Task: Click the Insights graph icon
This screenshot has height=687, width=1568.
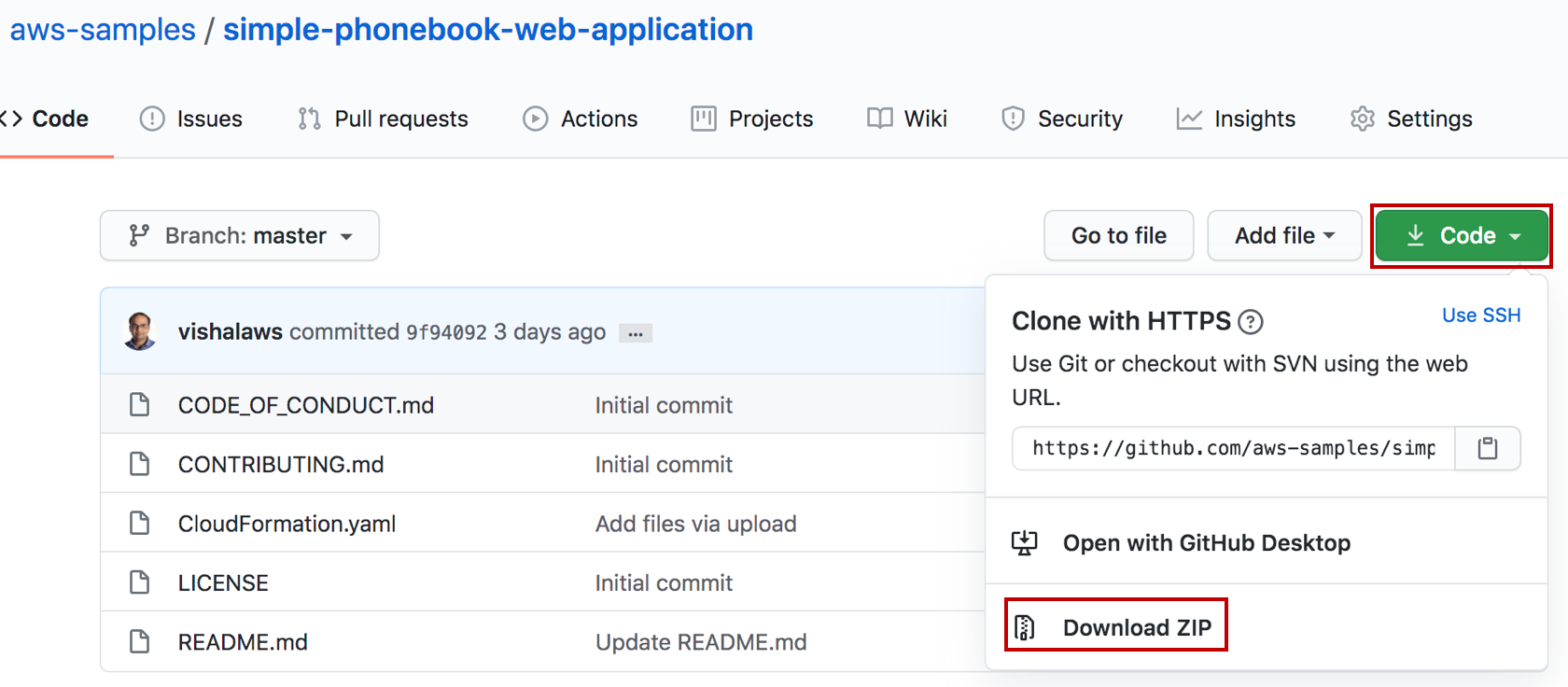Action: (x=1189, y=119)
